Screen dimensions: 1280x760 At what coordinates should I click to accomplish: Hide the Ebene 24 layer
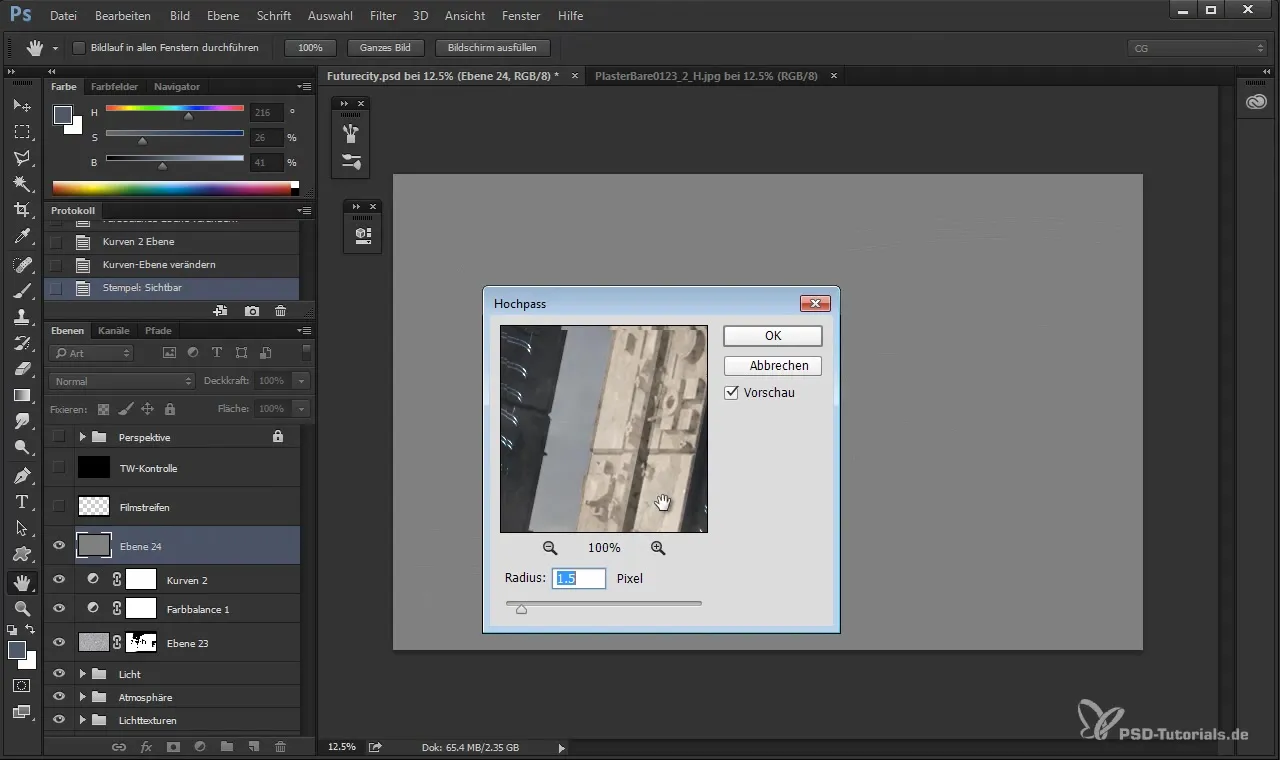[x=59, y=546]
